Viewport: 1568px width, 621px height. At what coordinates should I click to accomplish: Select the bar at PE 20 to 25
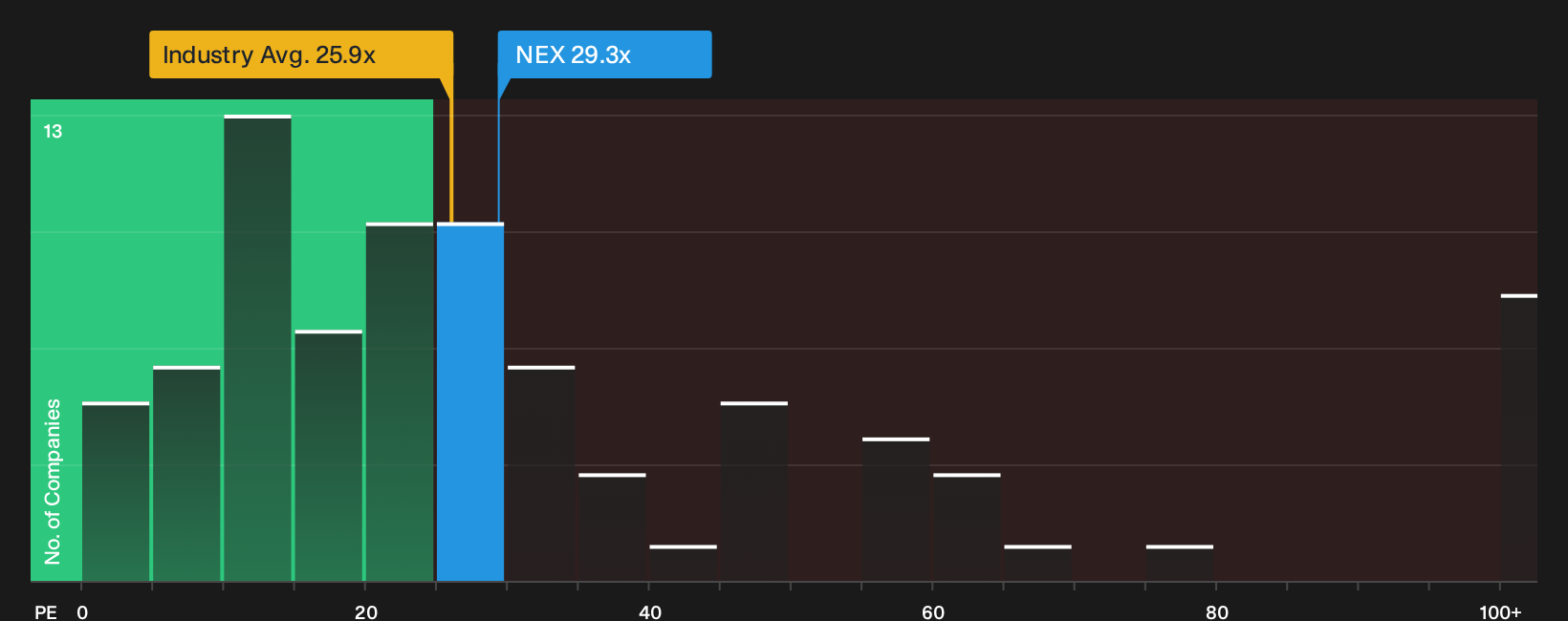pos(400,402)
